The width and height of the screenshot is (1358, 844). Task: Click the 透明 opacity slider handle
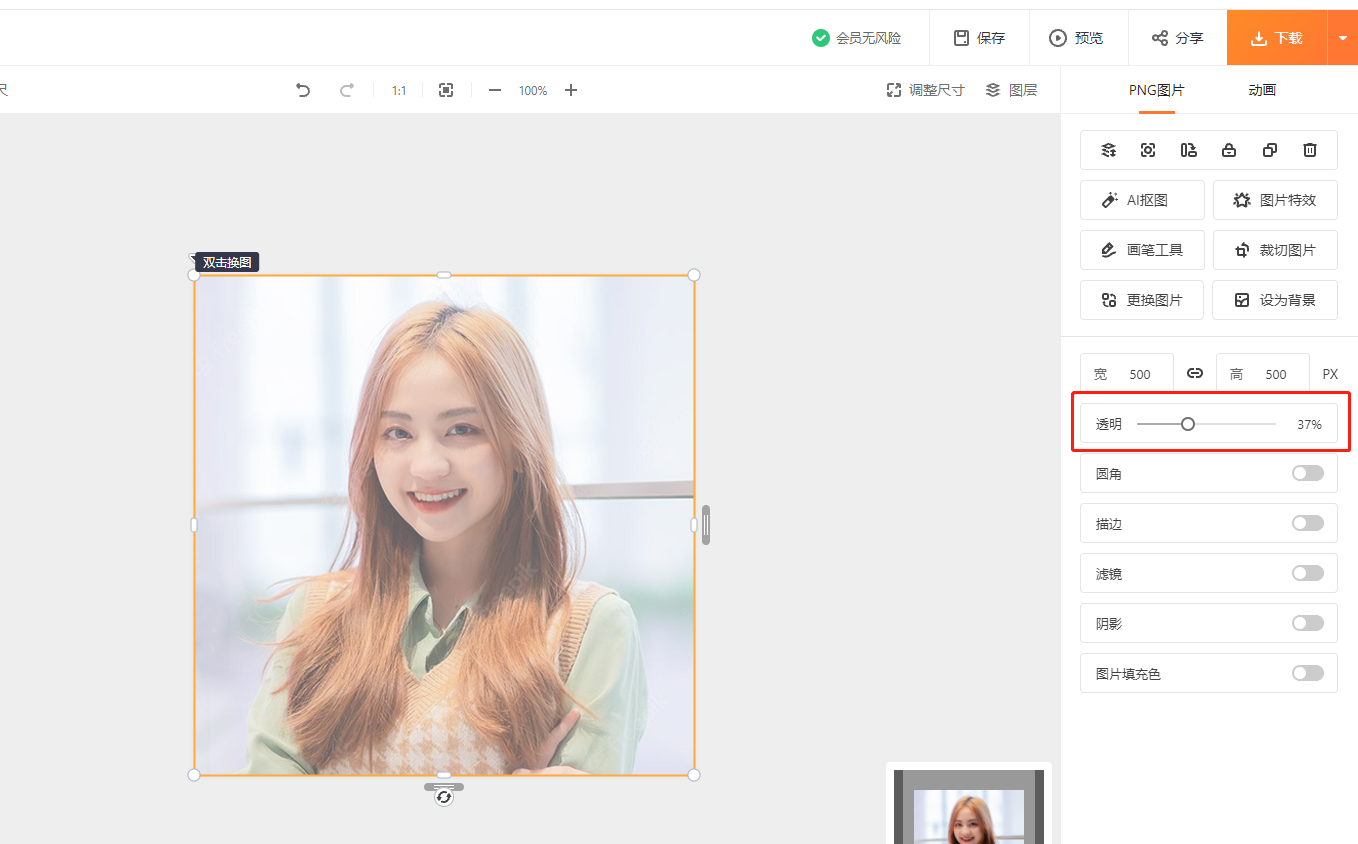coord(1187,424)
